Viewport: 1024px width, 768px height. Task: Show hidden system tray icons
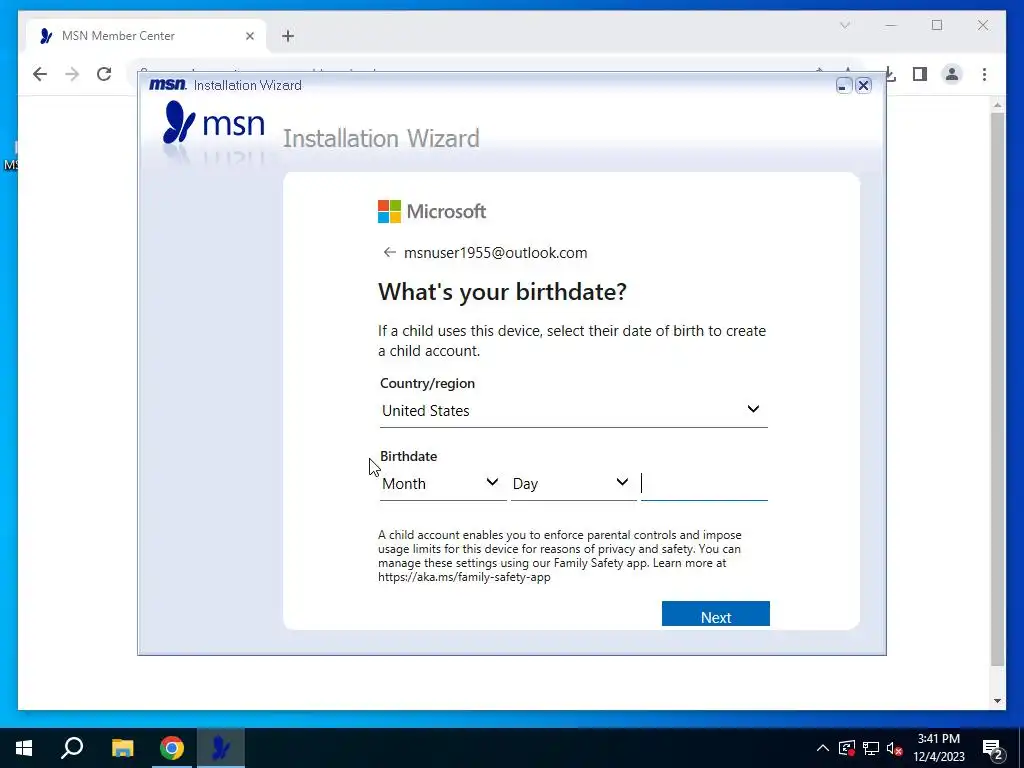tap(823, 748)
